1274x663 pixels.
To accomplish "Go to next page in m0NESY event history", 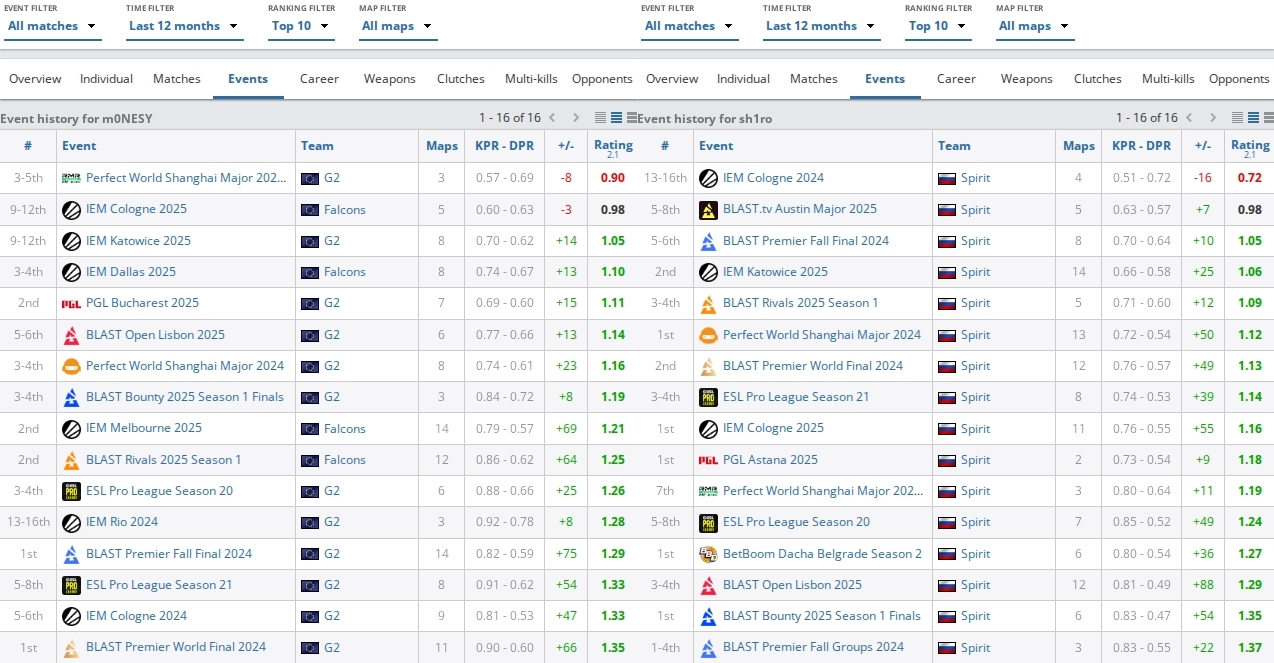I will [x=576, y=118].
